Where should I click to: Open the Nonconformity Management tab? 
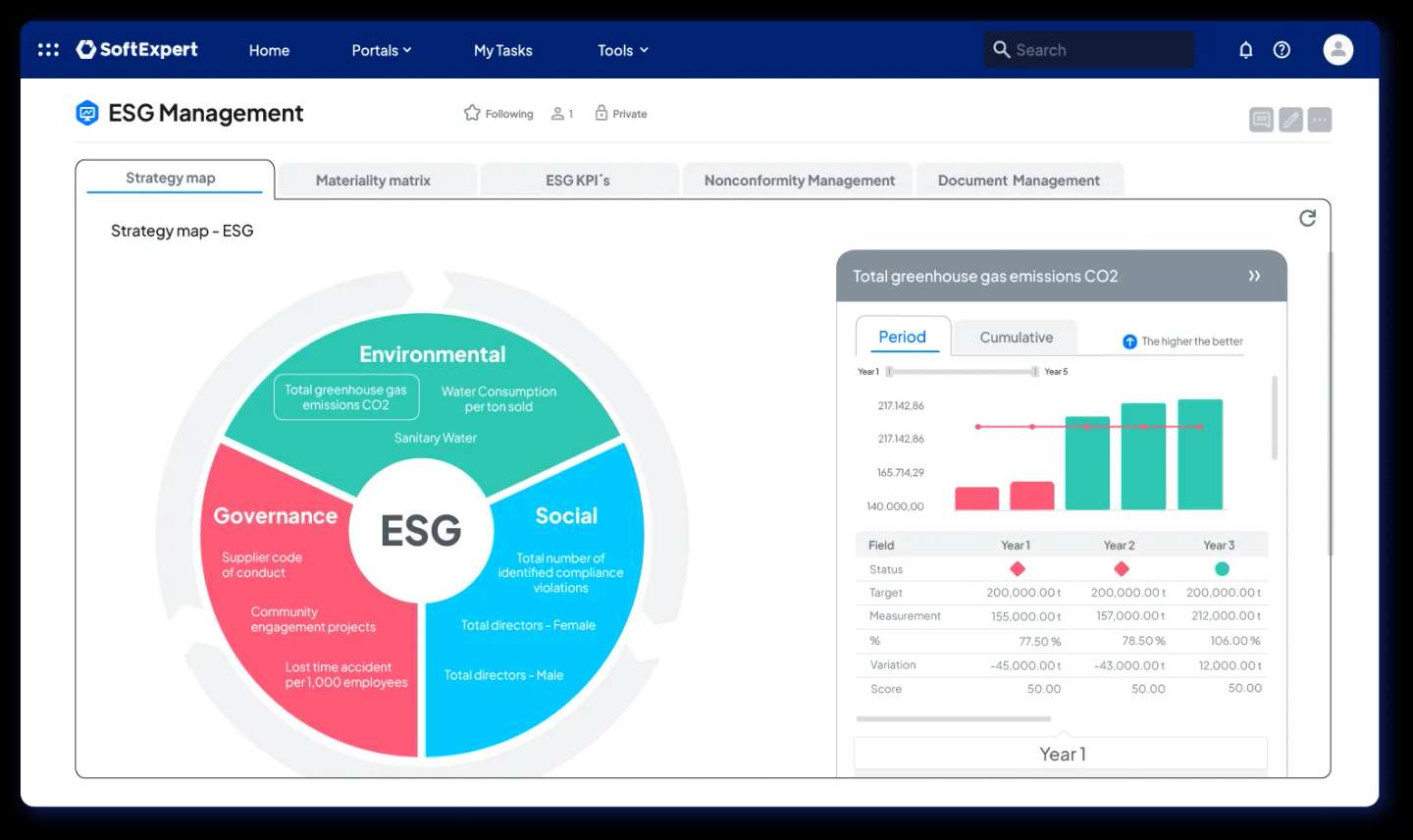[799, 180]
